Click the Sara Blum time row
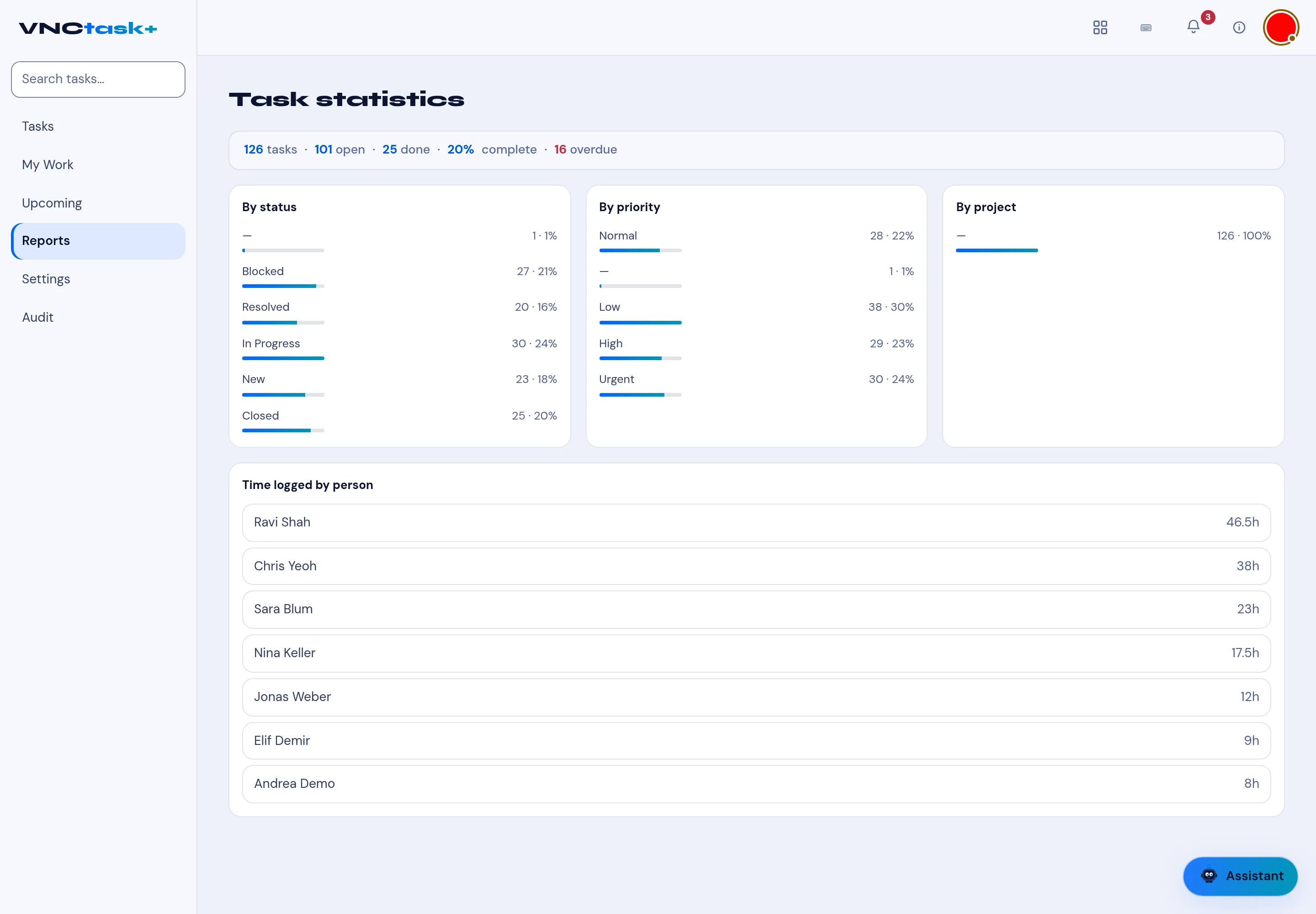 (x=756, y=609)
